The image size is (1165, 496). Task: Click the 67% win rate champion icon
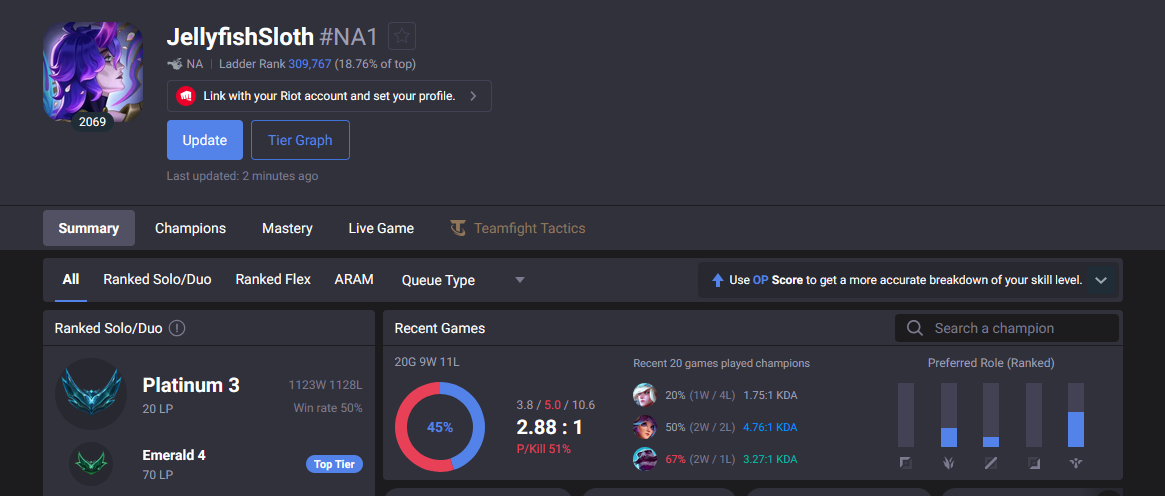tap(645, 459)
